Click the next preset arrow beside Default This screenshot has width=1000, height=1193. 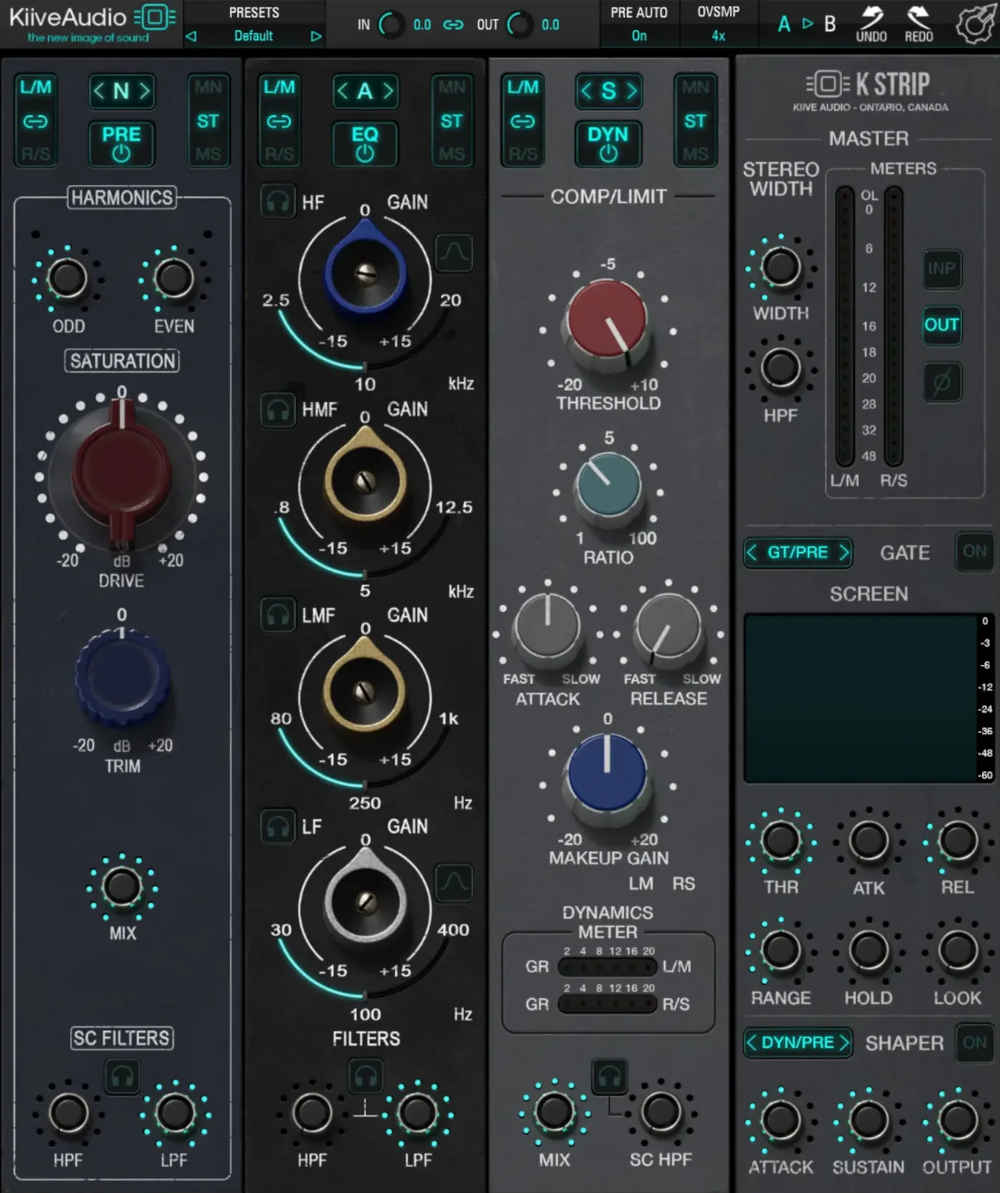pyautogui.click(x=317, y=34)
